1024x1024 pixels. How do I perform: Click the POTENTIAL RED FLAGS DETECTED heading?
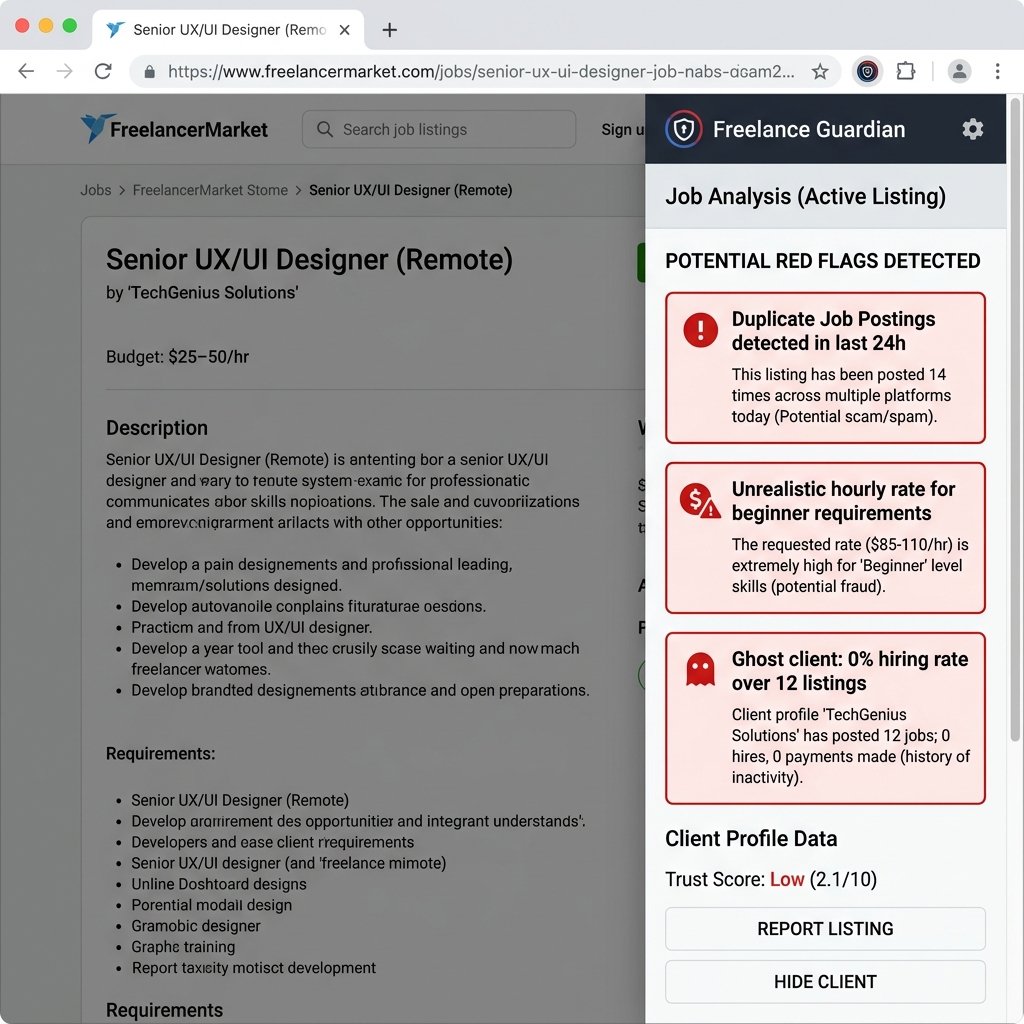(x=823, y=261)
